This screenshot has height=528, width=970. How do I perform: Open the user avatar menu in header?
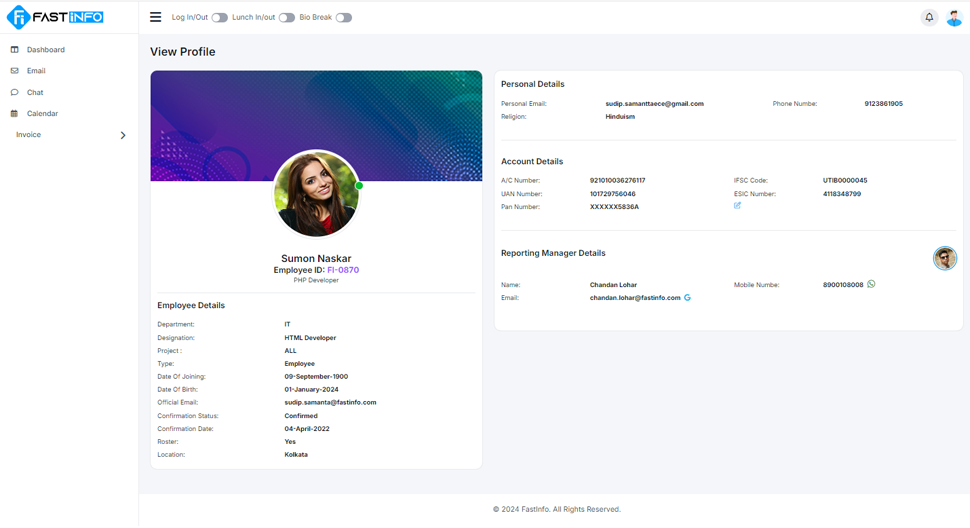[x=954, y=17]
